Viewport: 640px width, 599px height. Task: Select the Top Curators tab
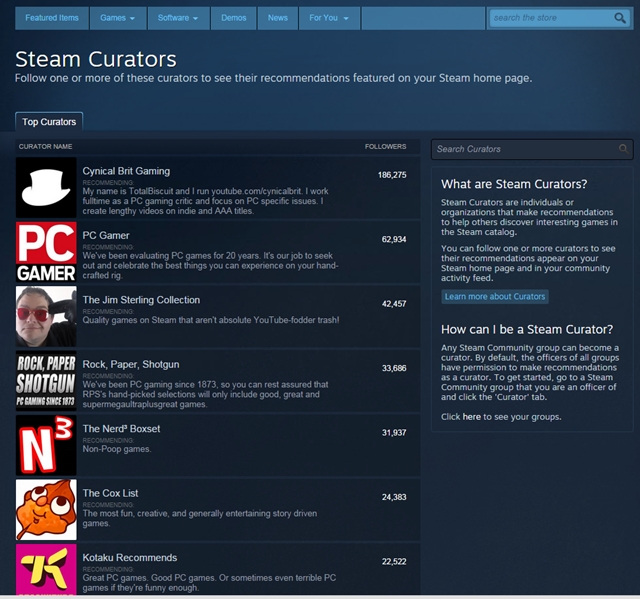point(49,122)
